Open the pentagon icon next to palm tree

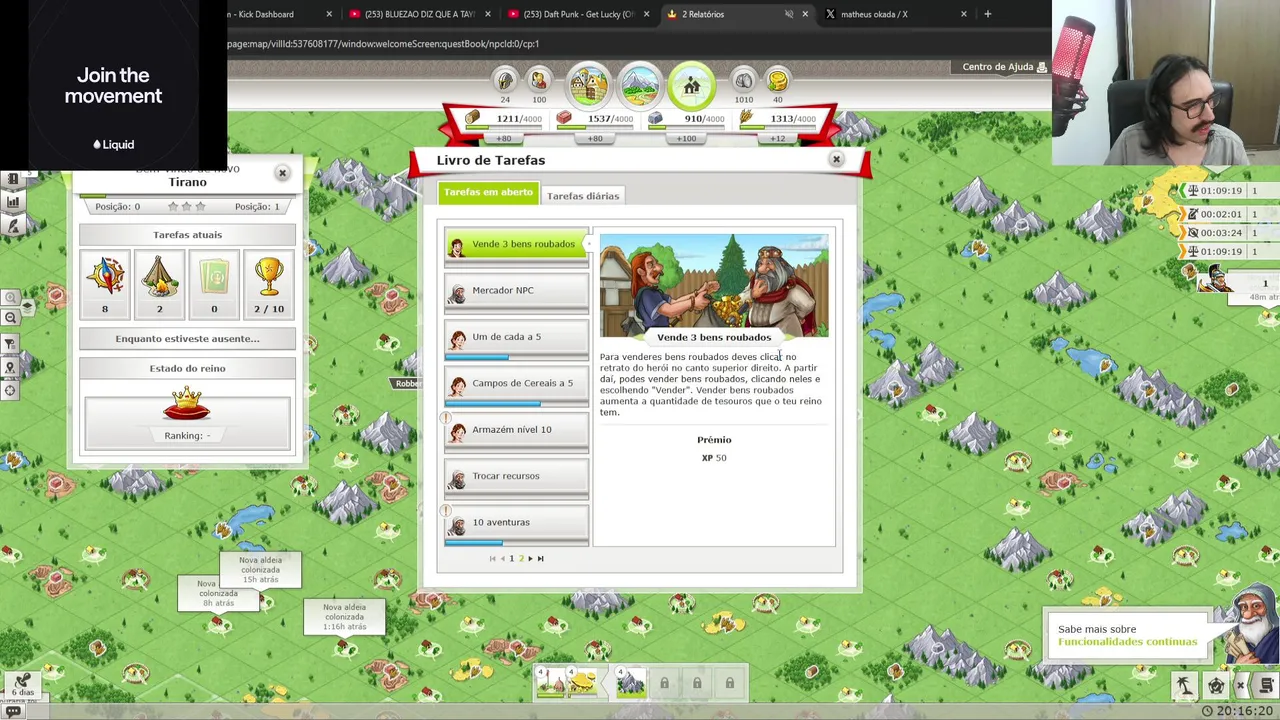coord(1216,686)
